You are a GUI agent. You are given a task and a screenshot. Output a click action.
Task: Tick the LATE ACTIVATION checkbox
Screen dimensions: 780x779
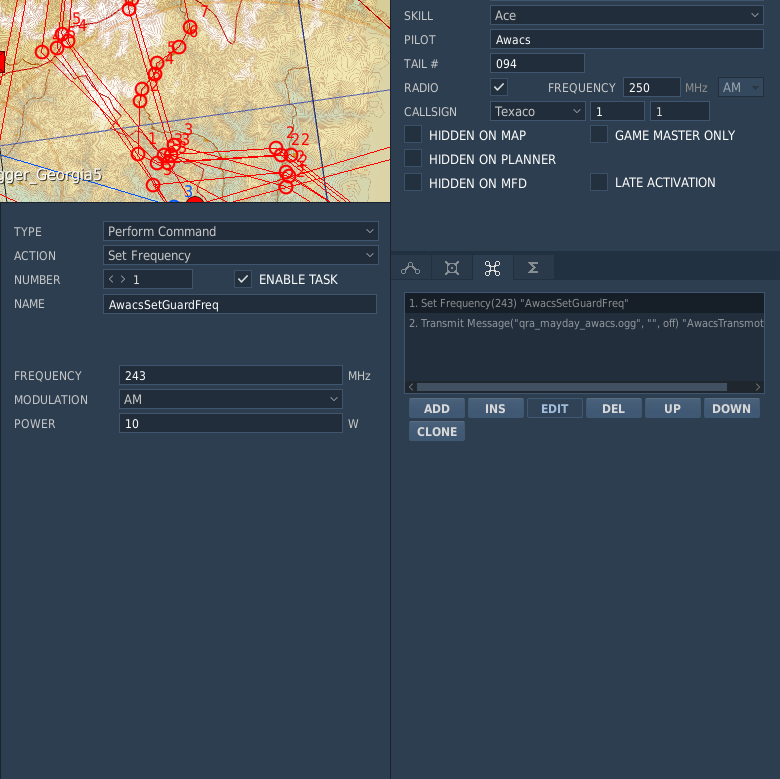click(599, 182)
